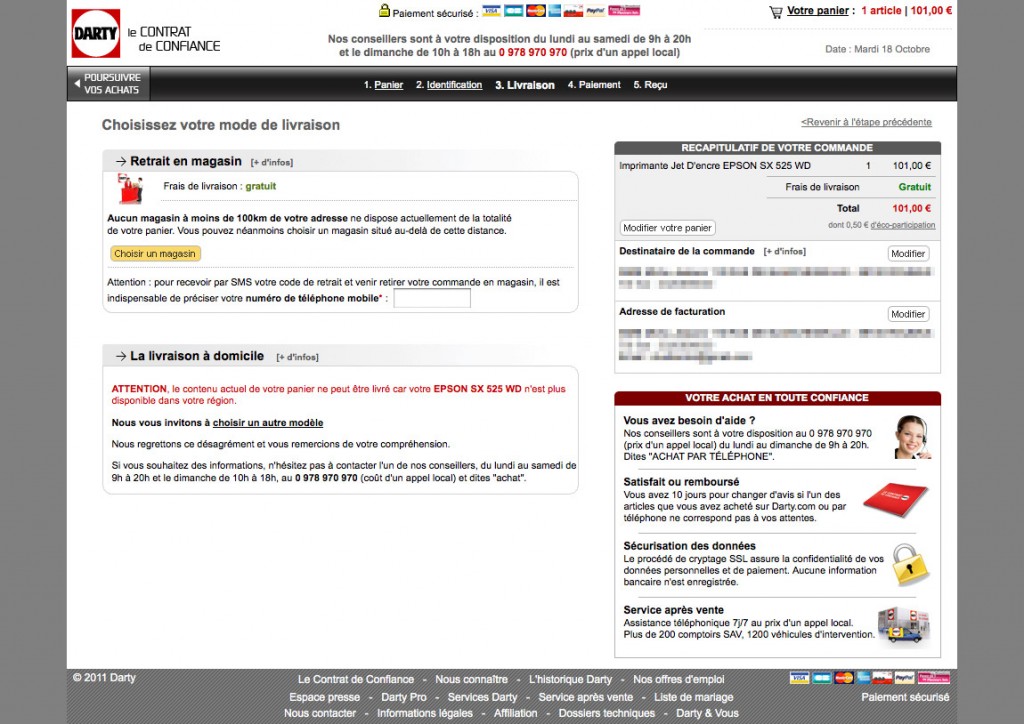The image size is (1024, 724).
Task: Click the advisor with headset photo
Action: [912, 437]
